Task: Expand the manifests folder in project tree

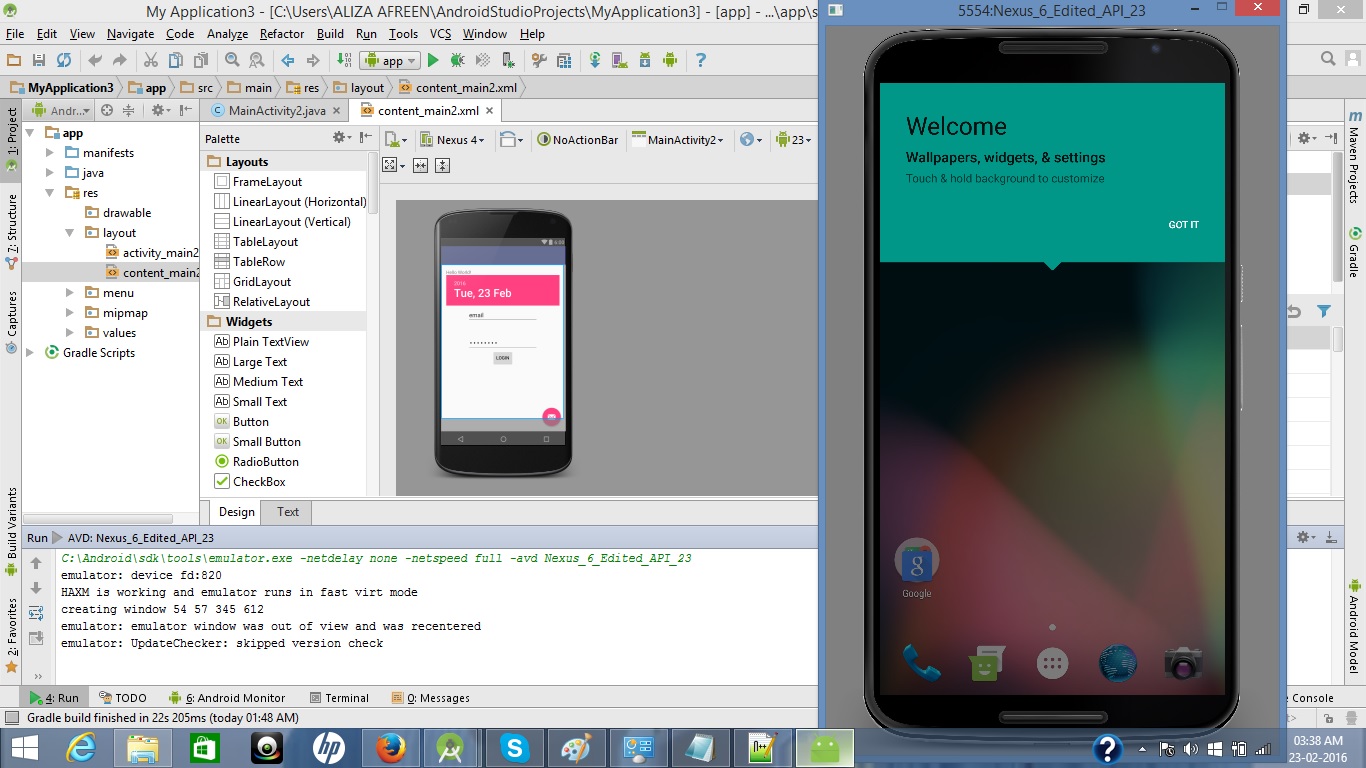Action: 50,153
